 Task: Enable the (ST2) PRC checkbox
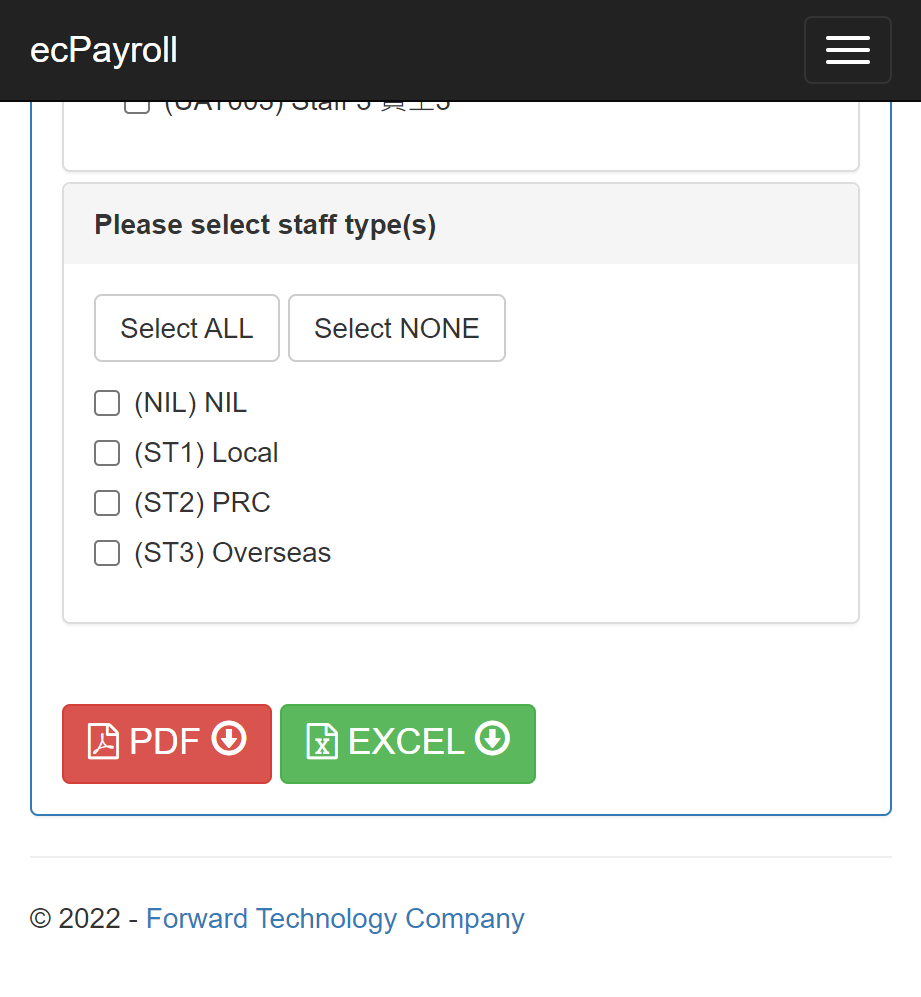pos(107,503)
